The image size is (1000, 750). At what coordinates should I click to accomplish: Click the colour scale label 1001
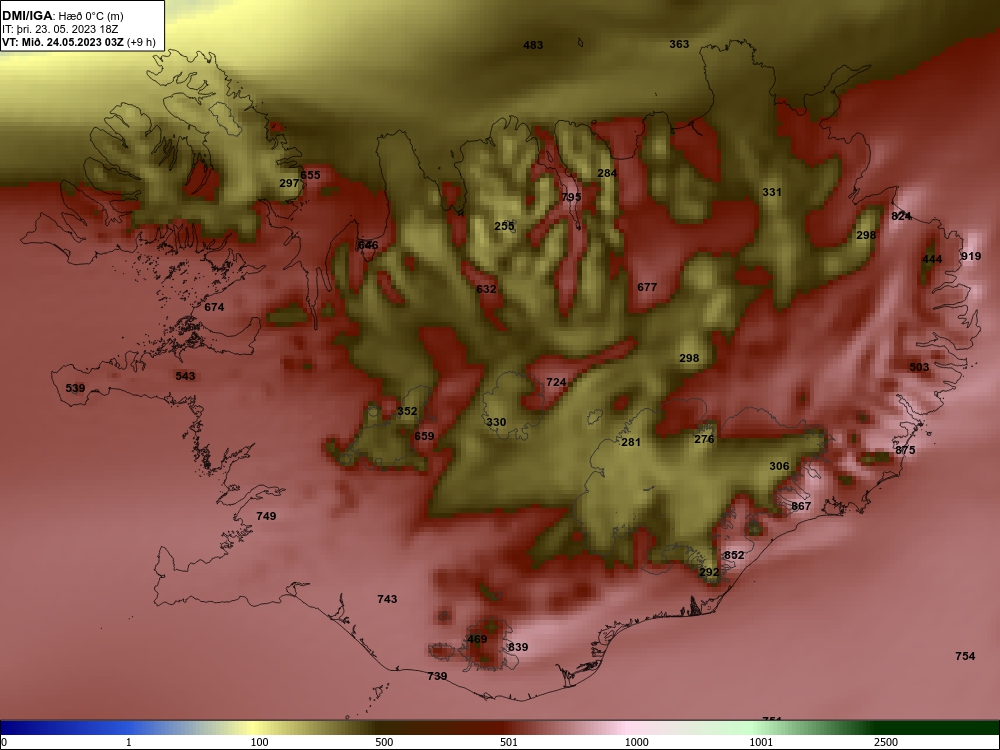coord(761,742)
